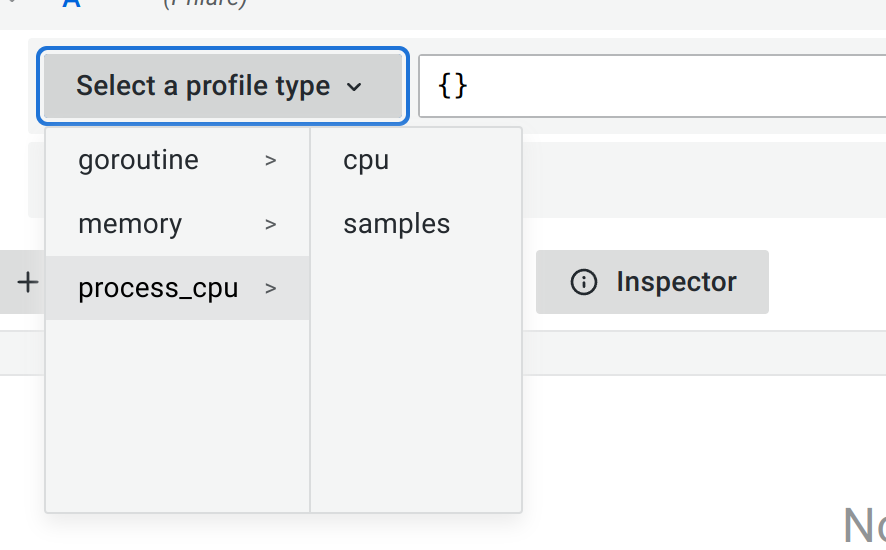
Task: Click the chevron on Select a profile type
Action: [354, 87]
